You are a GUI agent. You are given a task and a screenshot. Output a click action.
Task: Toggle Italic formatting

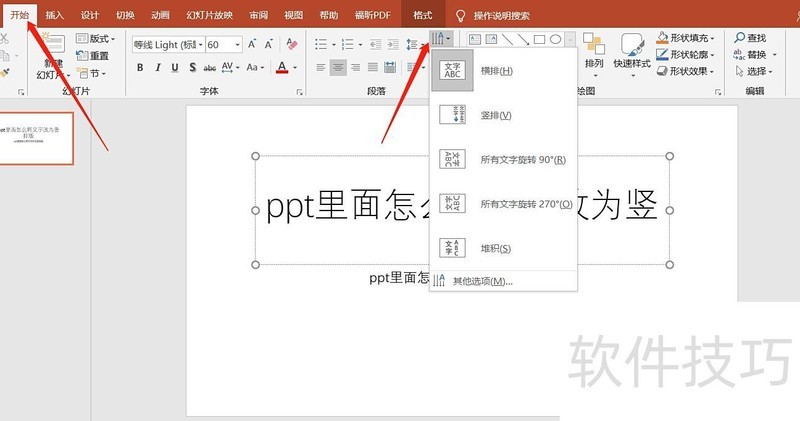pos(158,67)
